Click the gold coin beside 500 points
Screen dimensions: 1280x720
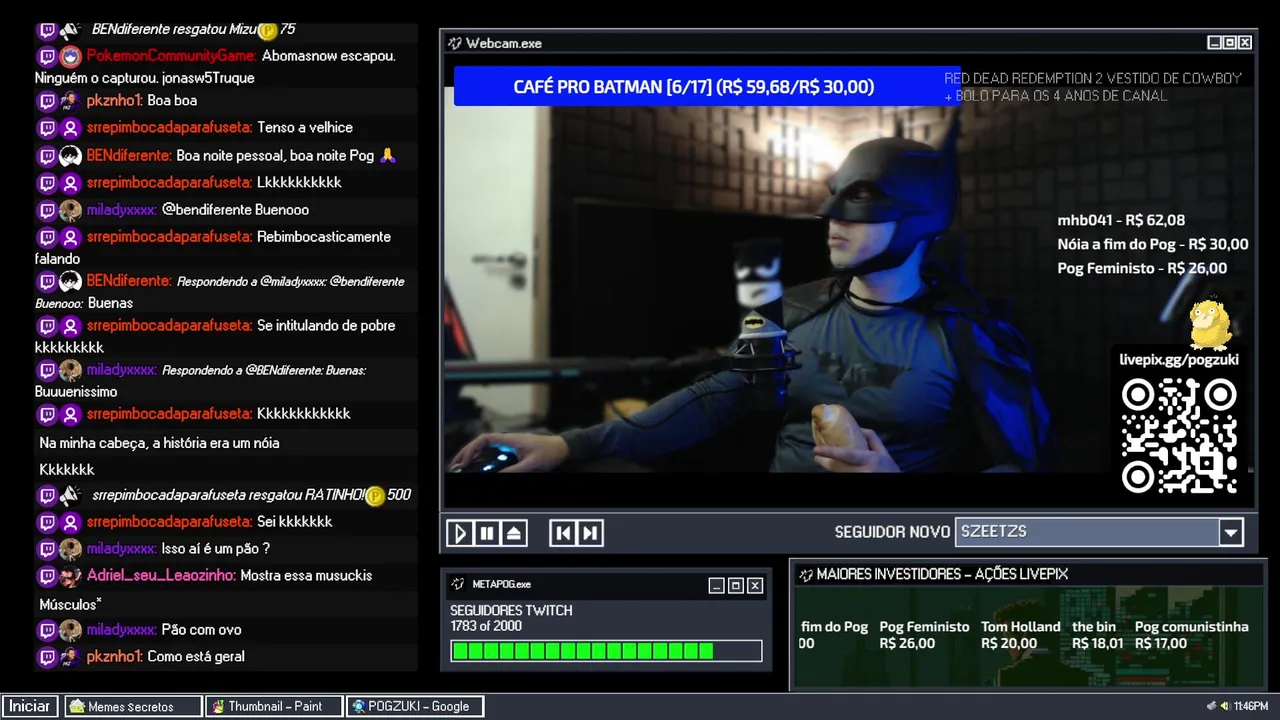(375, 495)
